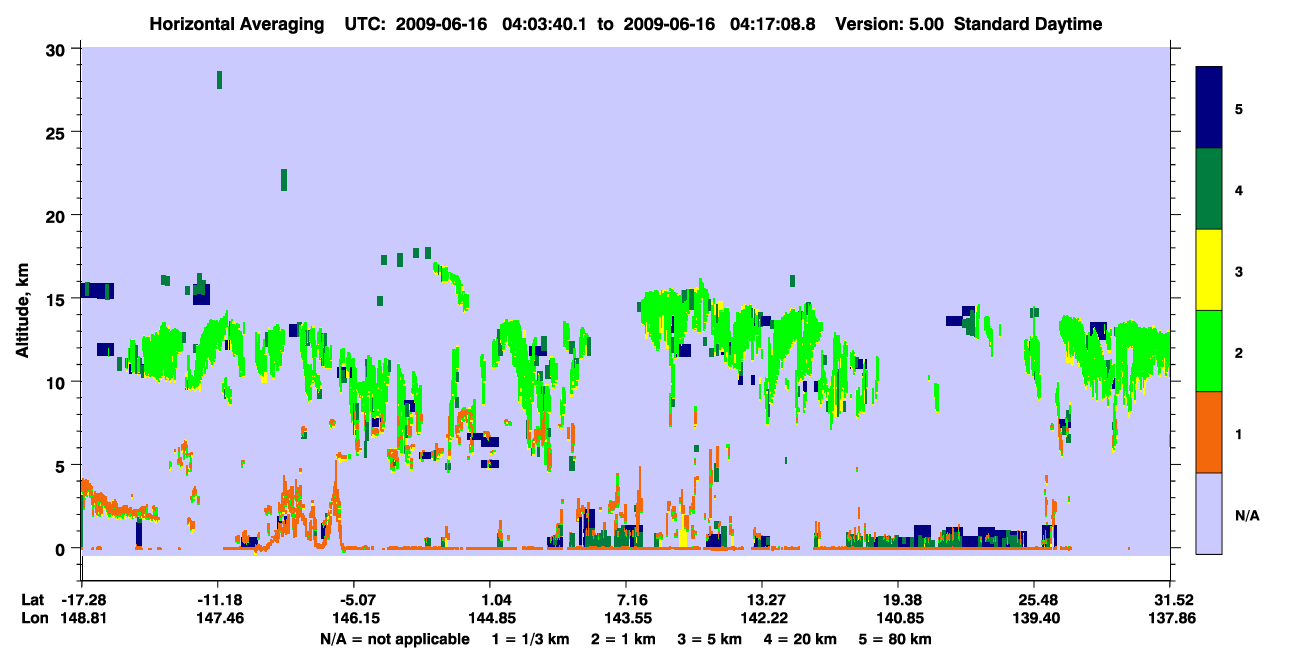Click the dark blue level 5 color swatch
The image size is (1300, 667).
point(1209,108)
